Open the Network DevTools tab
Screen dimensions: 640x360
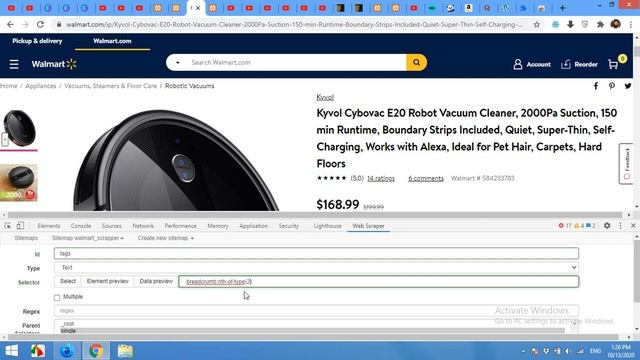coord(143,226)
